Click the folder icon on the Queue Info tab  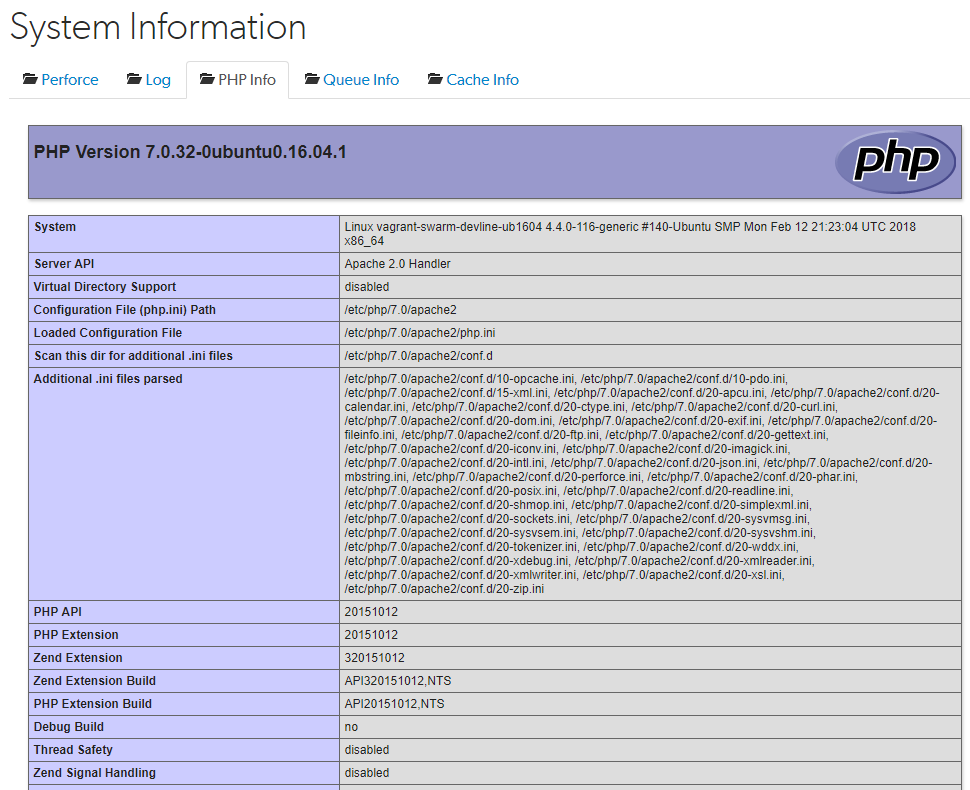point(312,79)
